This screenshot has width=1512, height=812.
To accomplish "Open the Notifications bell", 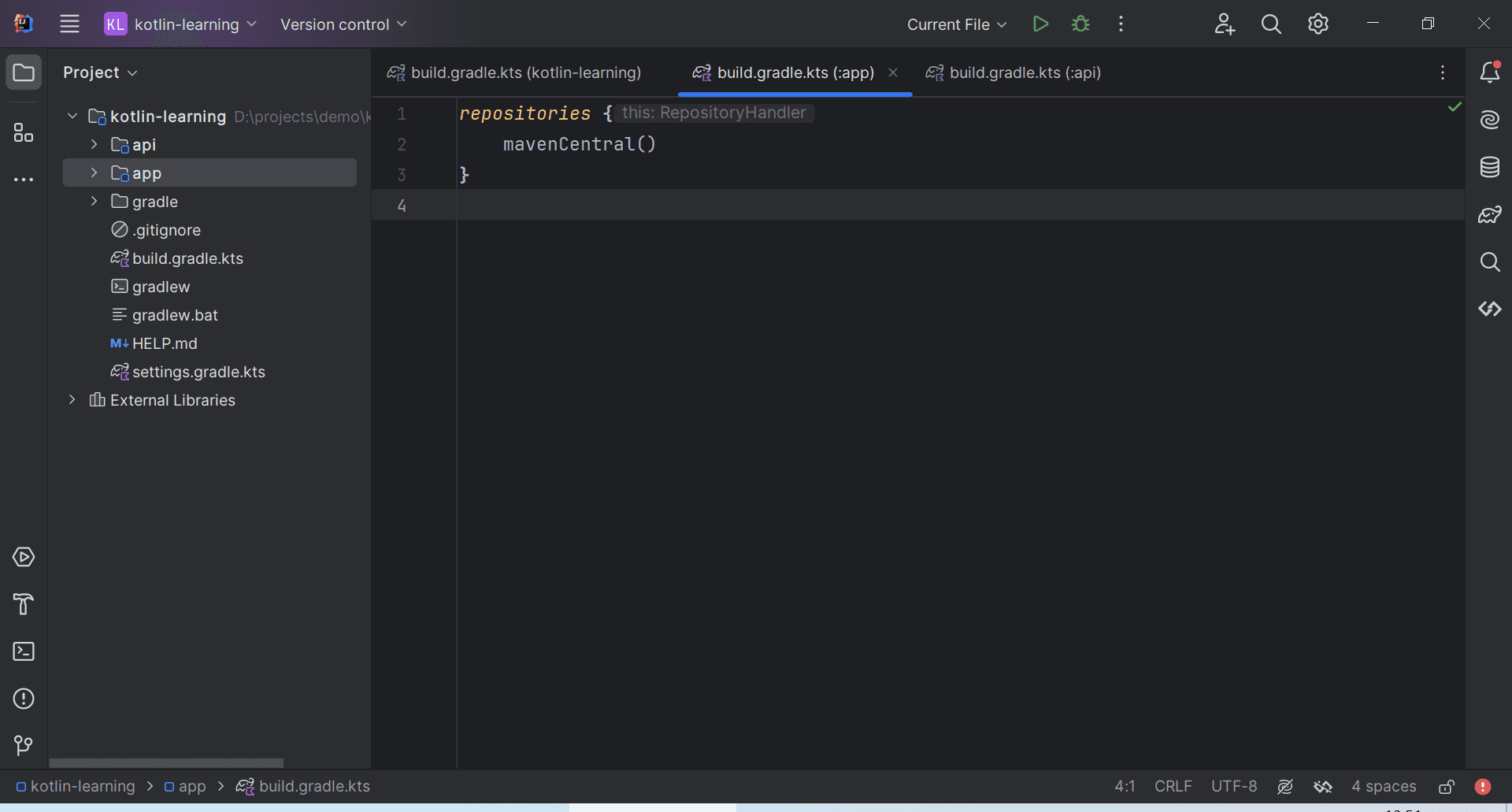I will (1489, 72).
